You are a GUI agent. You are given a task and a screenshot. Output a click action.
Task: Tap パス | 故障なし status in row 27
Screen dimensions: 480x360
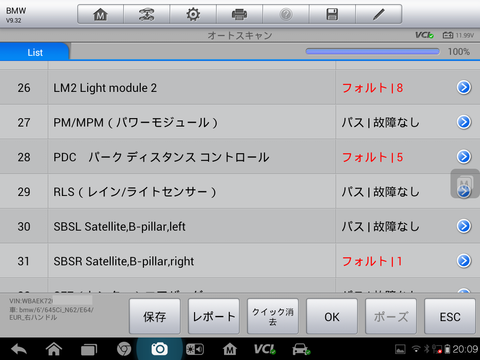(380, 123)
